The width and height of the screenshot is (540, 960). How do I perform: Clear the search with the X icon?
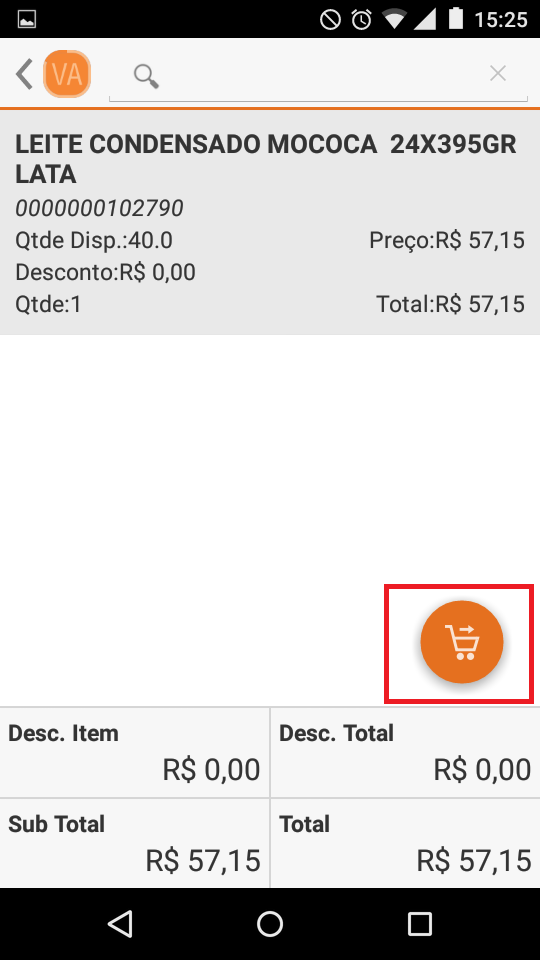point(498,73)
